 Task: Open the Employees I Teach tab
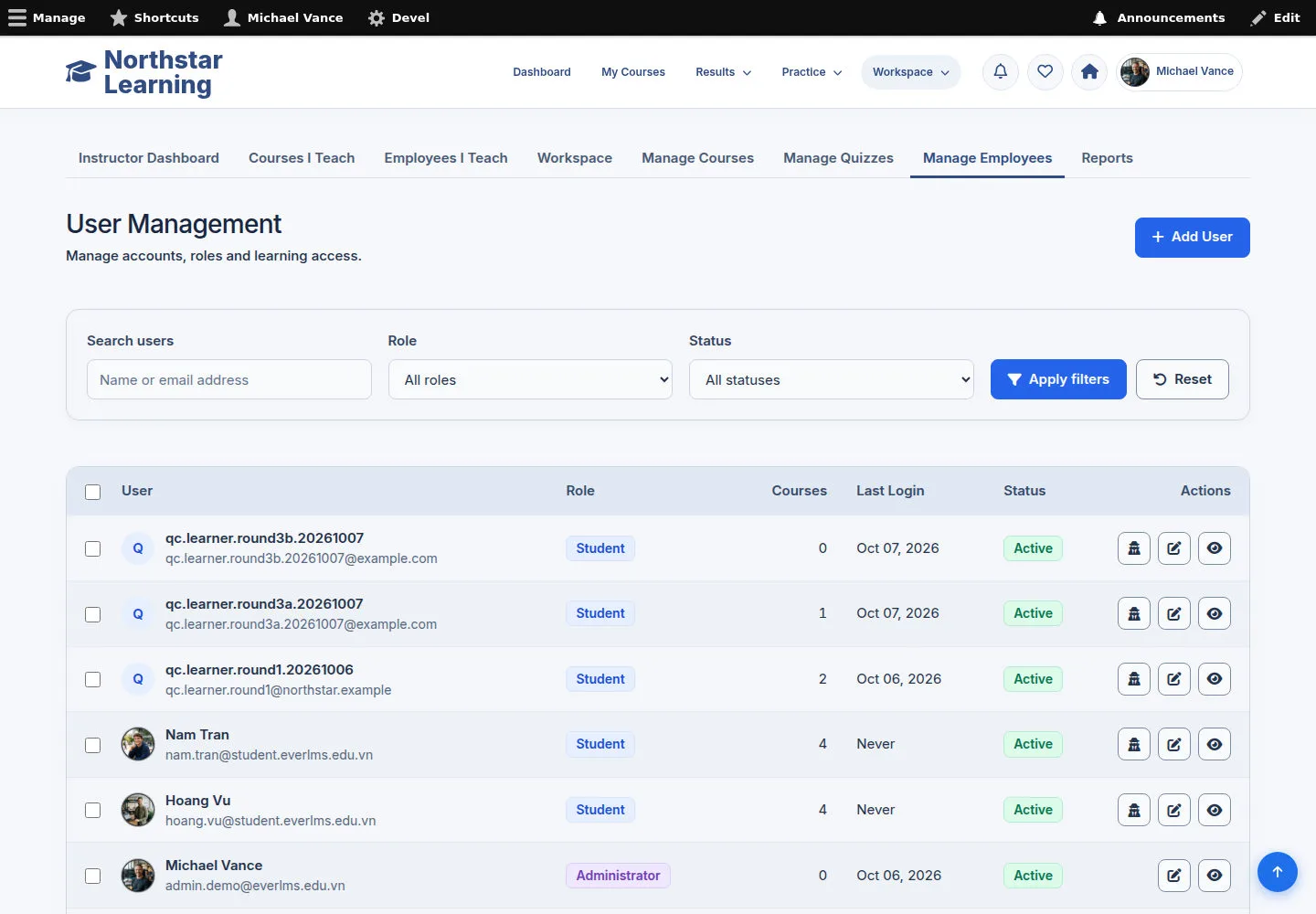(x=446, y=158)
